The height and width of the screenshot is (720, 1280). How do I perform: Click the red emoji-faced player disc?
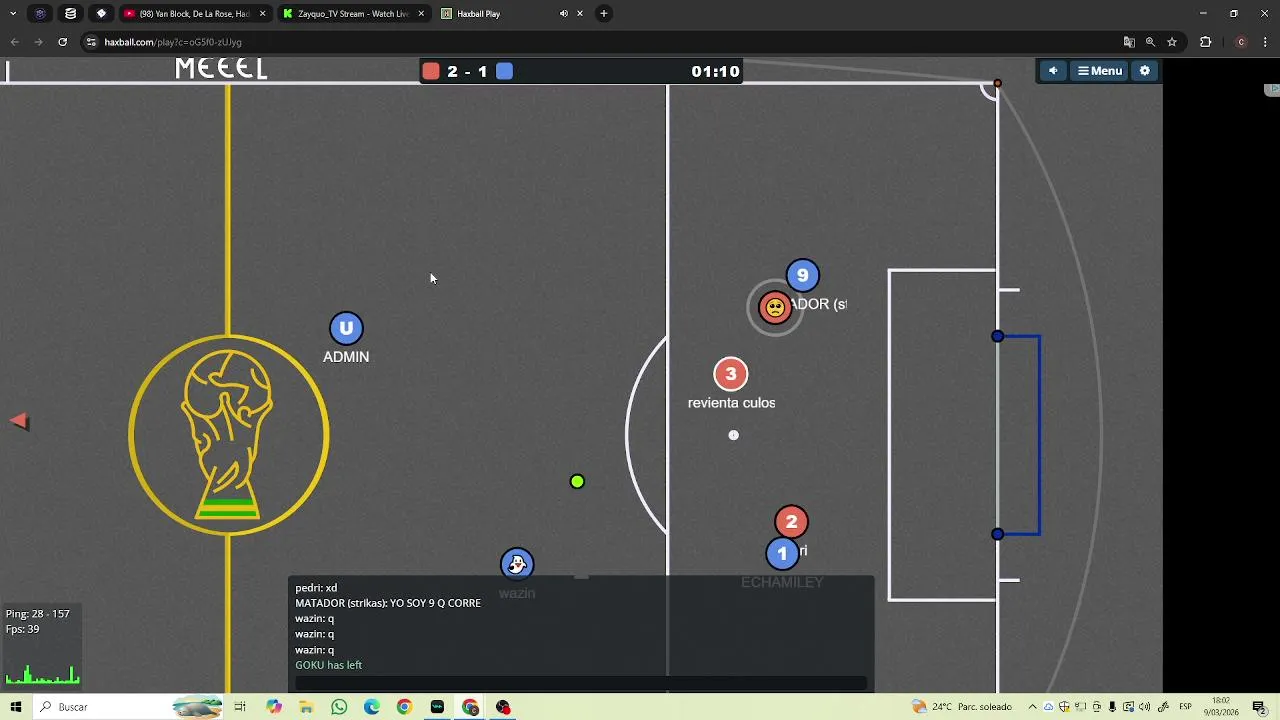coord(775,307)
